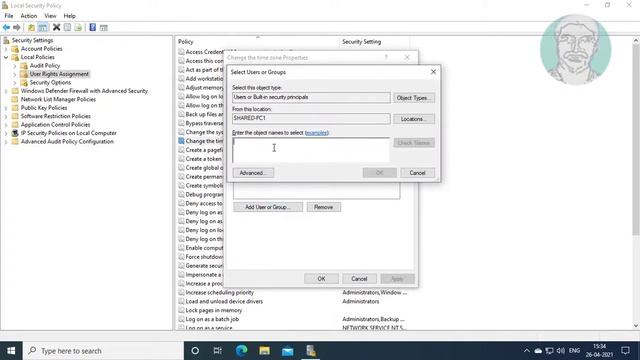Click Object Types button
640x360 pixels.
[413, 98]
